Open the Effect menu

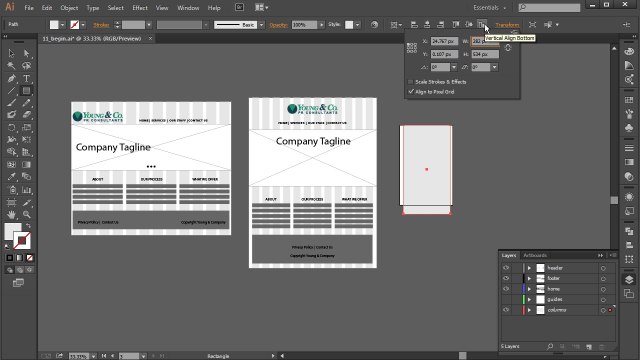(140, 8)
